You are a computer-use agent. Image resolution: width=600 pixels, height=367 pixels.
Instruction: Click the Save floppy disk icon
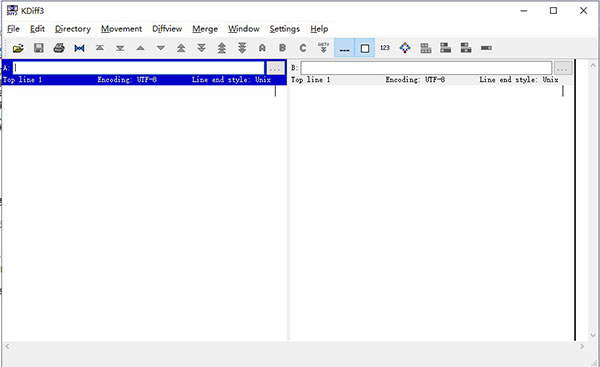[x=39, y=48]
